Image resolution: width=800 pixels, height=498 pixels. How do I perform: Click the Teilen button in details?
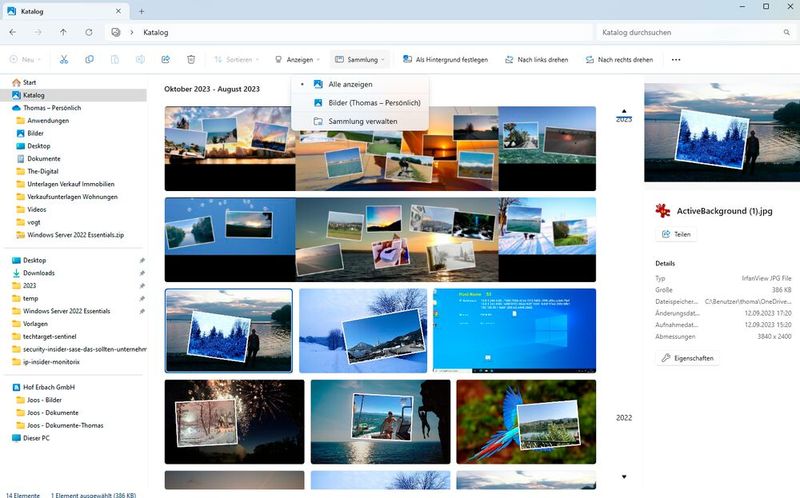[676, 234]
